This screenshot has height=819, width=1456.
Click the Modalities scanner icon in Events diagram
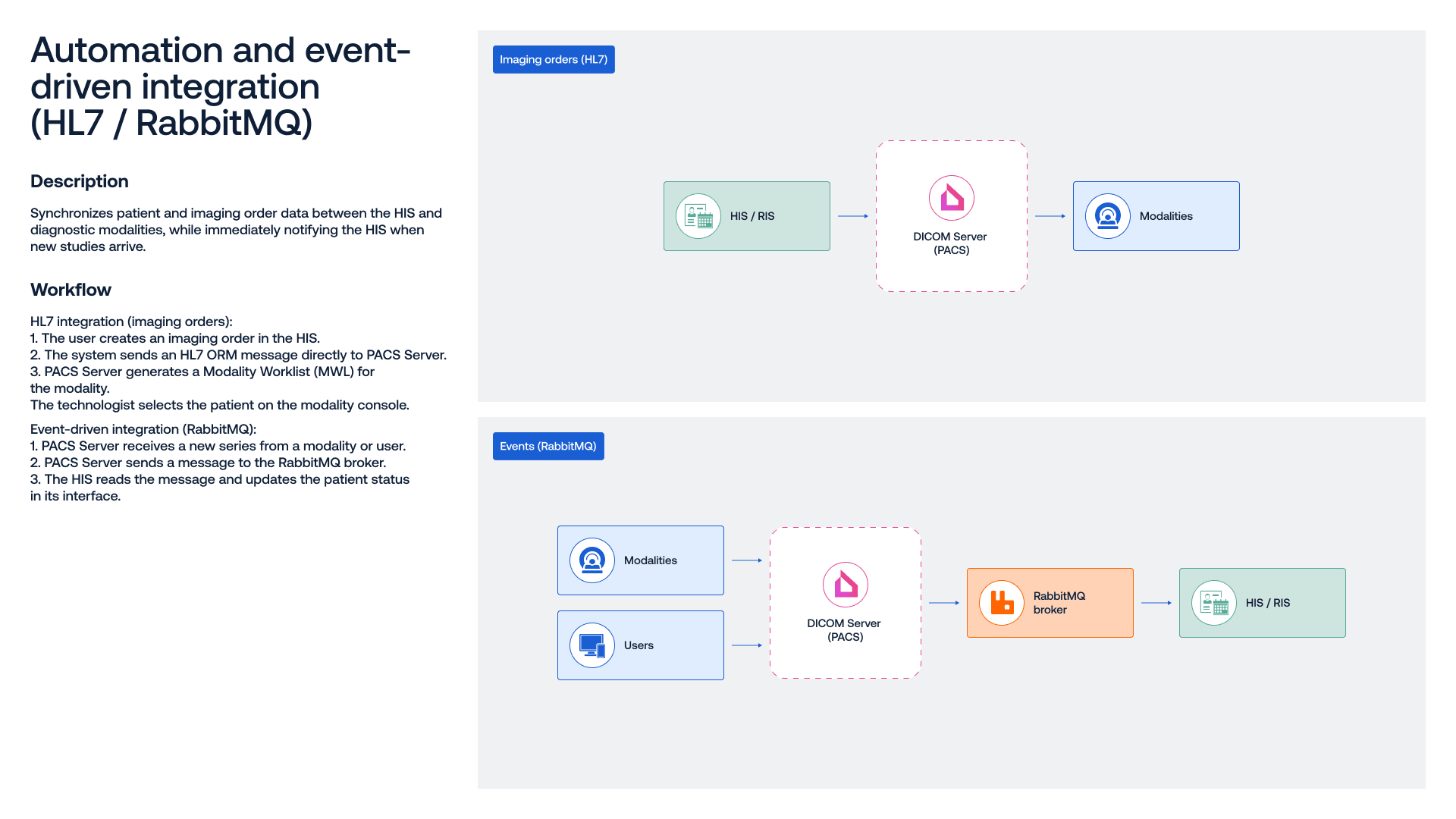pyautogui.click(x=592, y=560)
